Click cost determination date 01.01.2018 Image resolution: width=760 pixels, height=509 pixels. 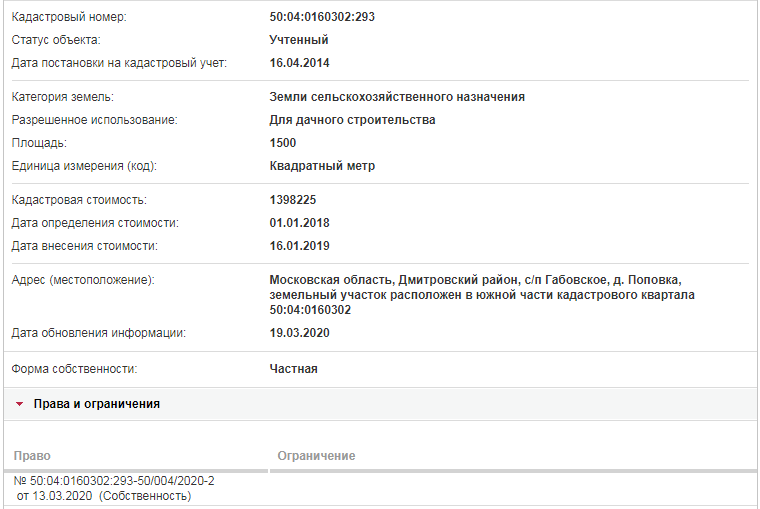click(x=299, y=223)
